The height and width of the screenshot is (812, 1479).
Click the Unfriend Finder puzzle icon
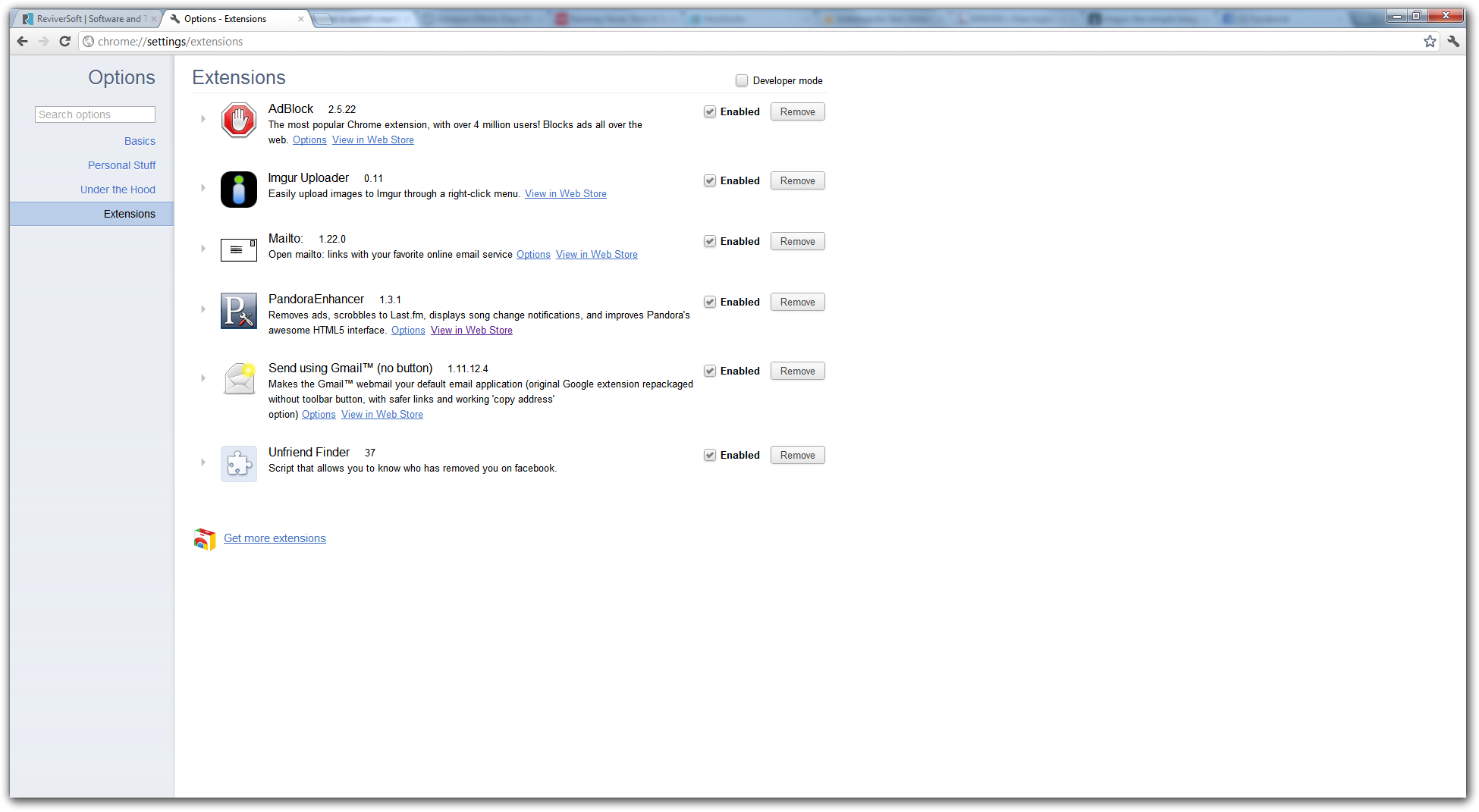click(x=239, y=464)
